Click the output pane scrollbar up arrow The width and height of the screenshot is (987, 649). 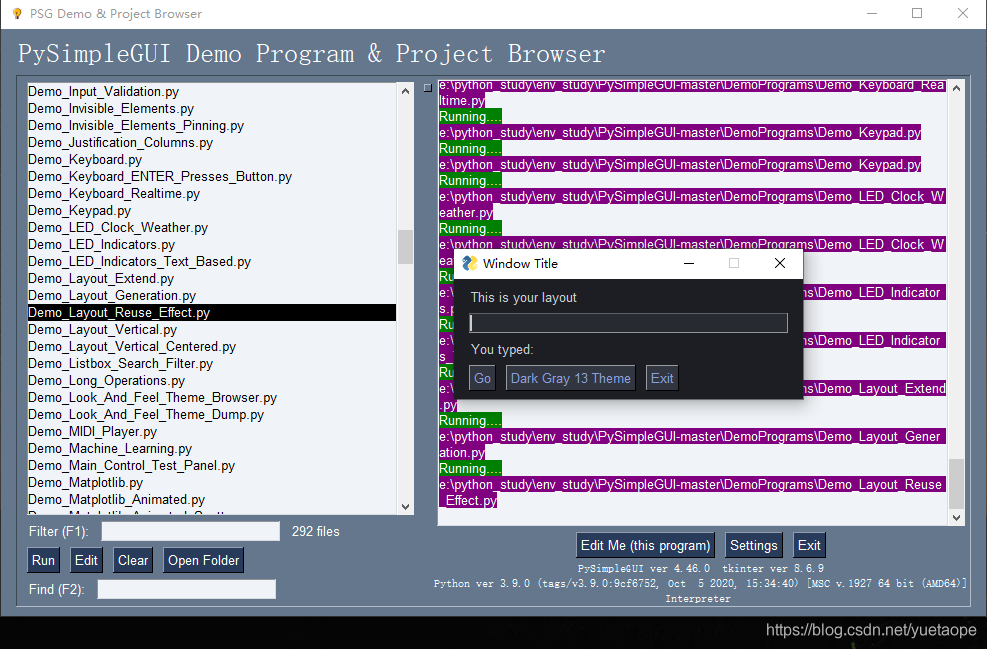tap(957, 88)
